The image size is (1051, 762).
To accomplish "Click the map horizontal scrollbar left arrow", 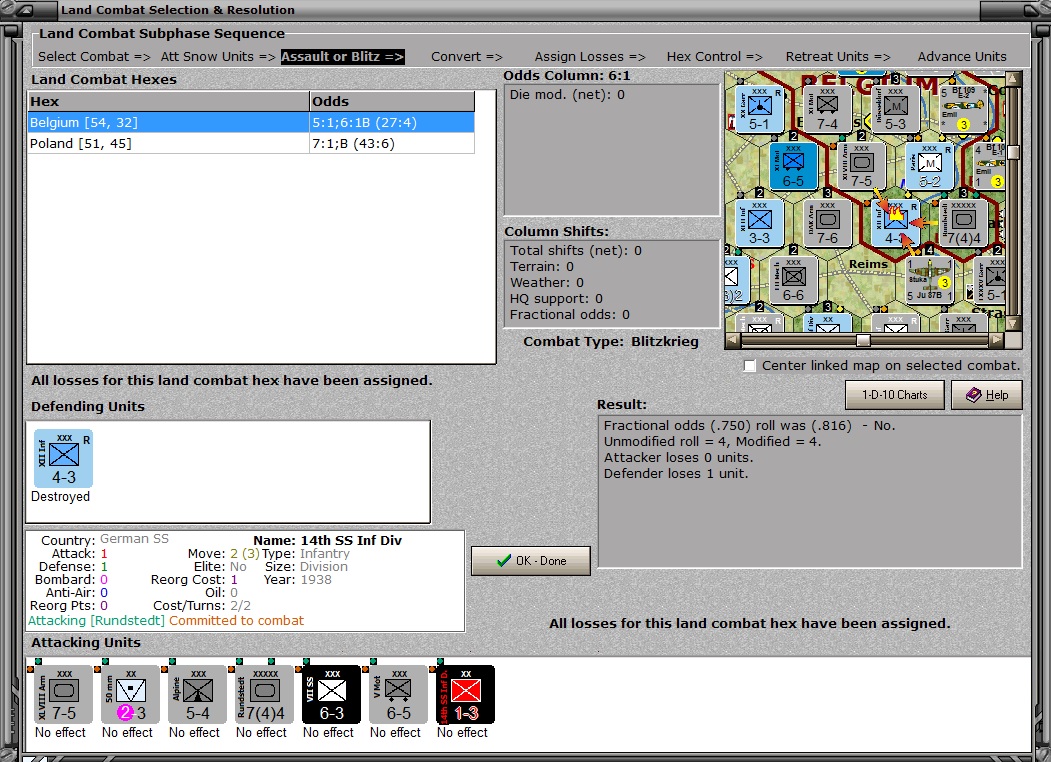I will (x=732, y=340).
